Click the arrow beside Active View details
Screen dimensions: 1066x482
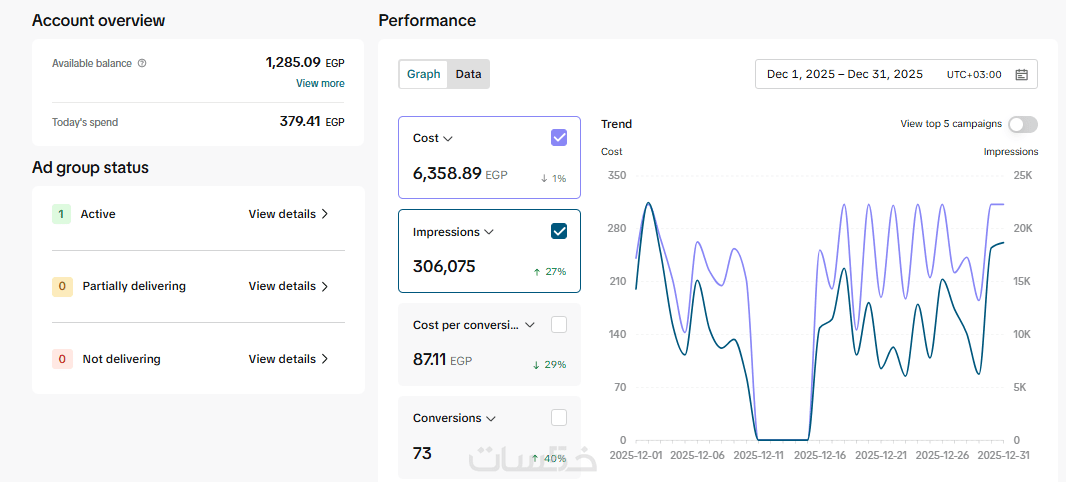(325, 214)
